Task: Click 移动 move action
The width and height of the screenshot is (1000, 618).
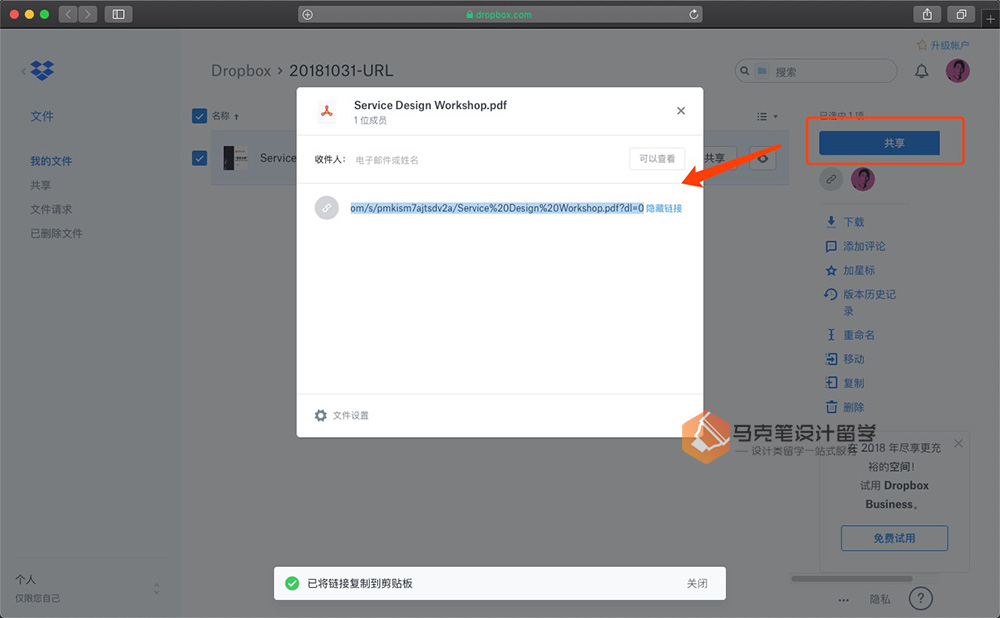Action: 845,359
